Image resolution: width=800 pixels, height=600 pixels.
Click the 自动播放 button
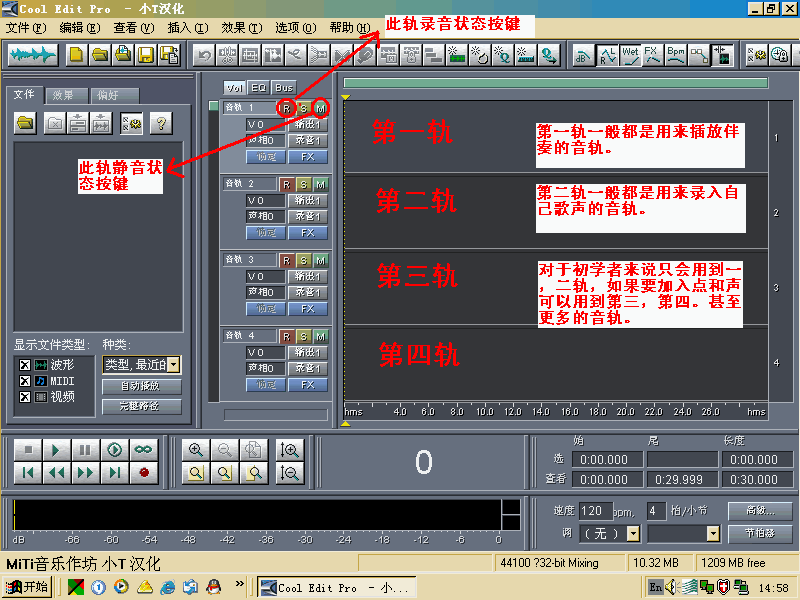coord(141,386)
